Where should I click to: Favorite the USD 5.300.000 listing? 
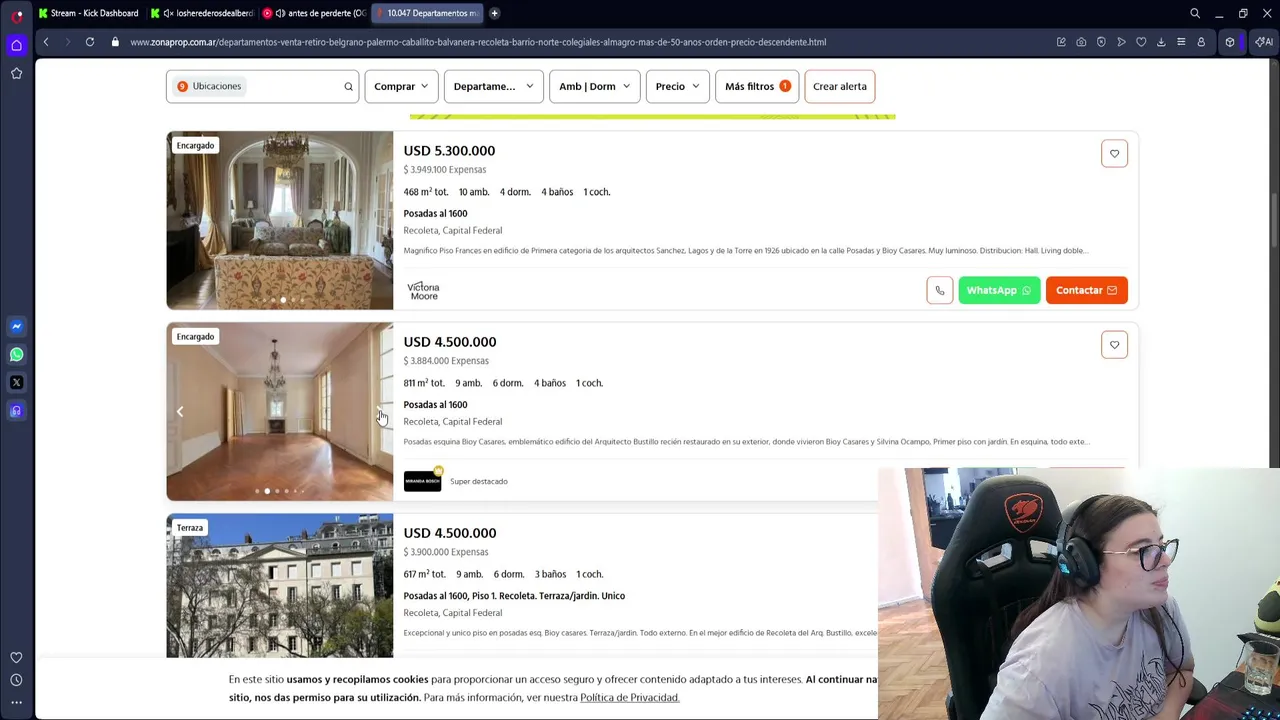click(1114, 153)
